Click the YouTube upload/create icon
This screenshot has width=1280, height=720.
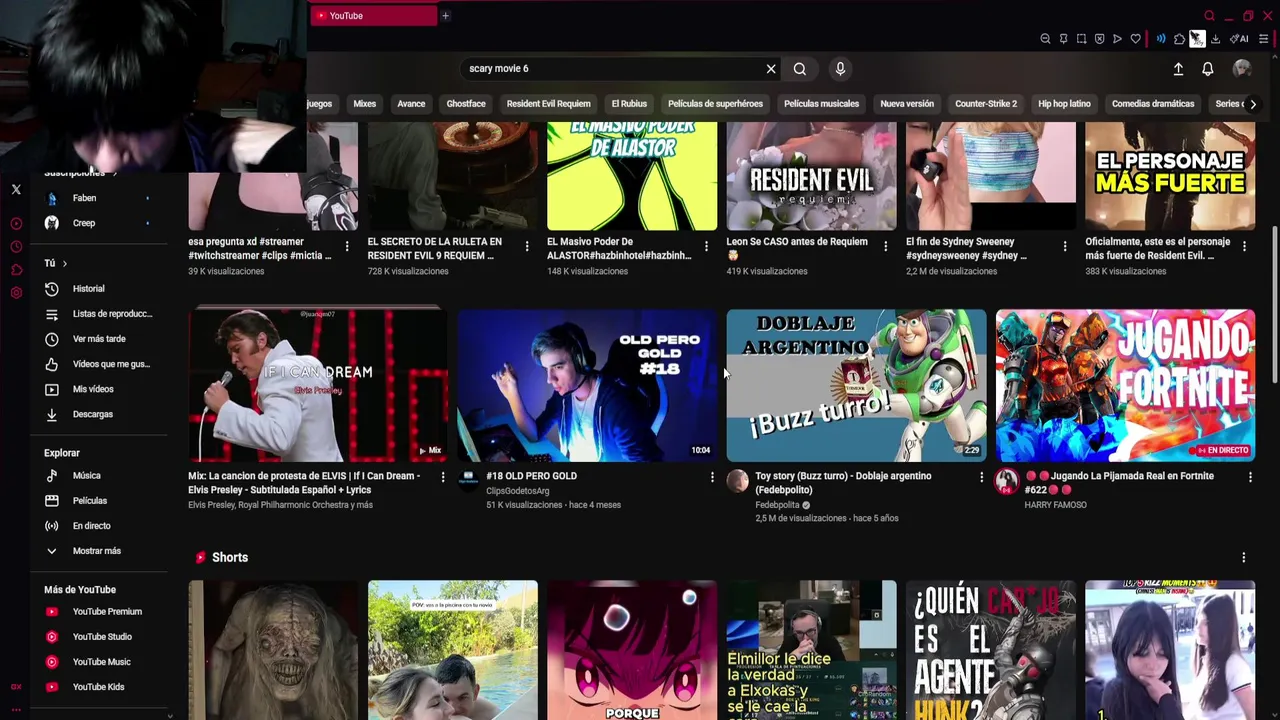tap(1178, 69)
